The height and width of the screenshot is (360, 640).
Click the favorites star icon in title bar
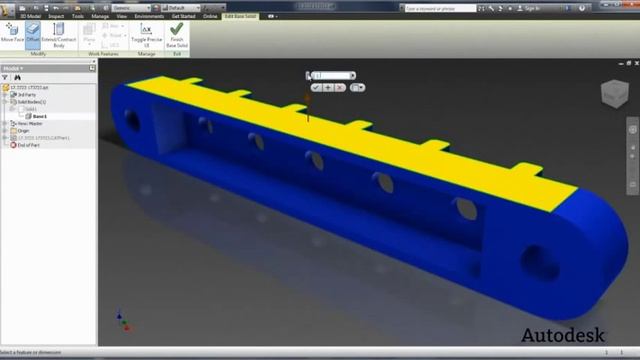click(510, 8)
